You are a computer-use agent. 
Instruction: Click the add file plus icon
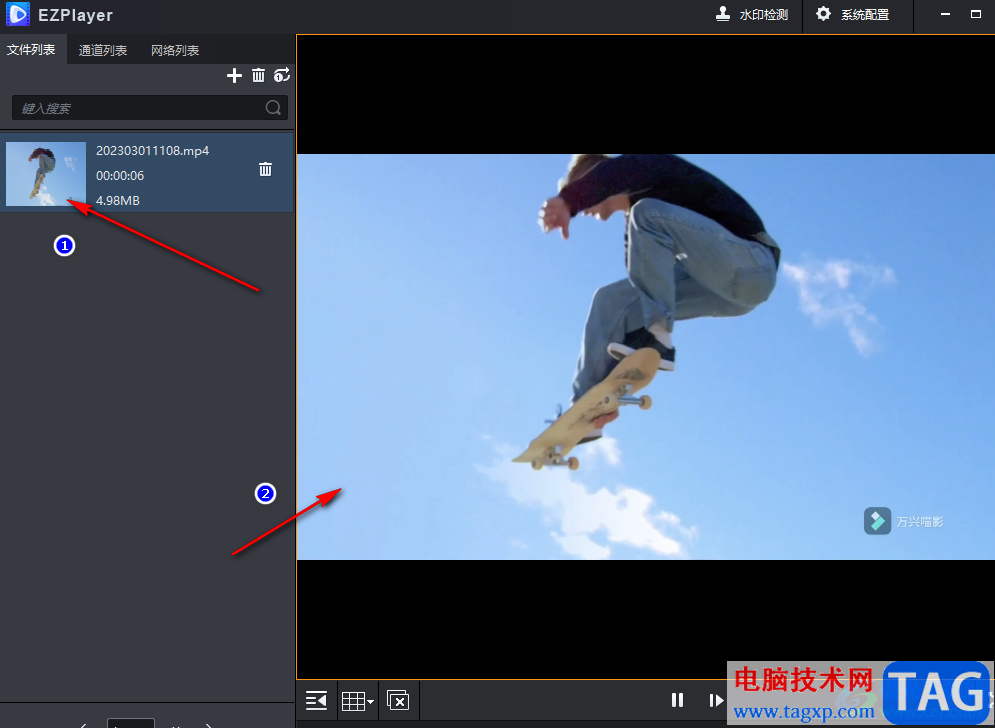pos(234,76)
